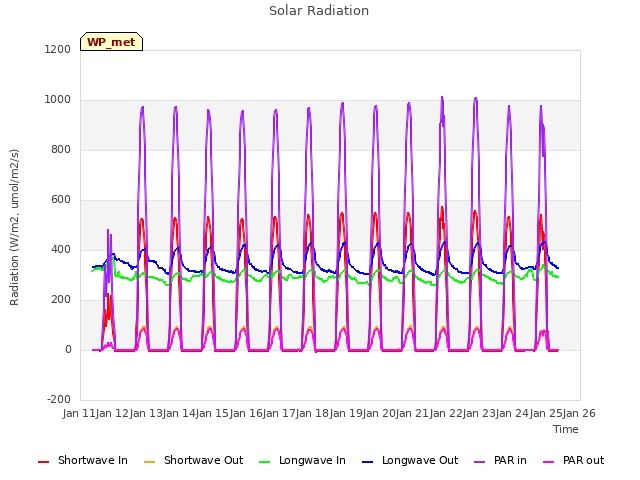Click the Jan 11 x-axis date label
Viewport: 640px width, 480px height.
79,413
